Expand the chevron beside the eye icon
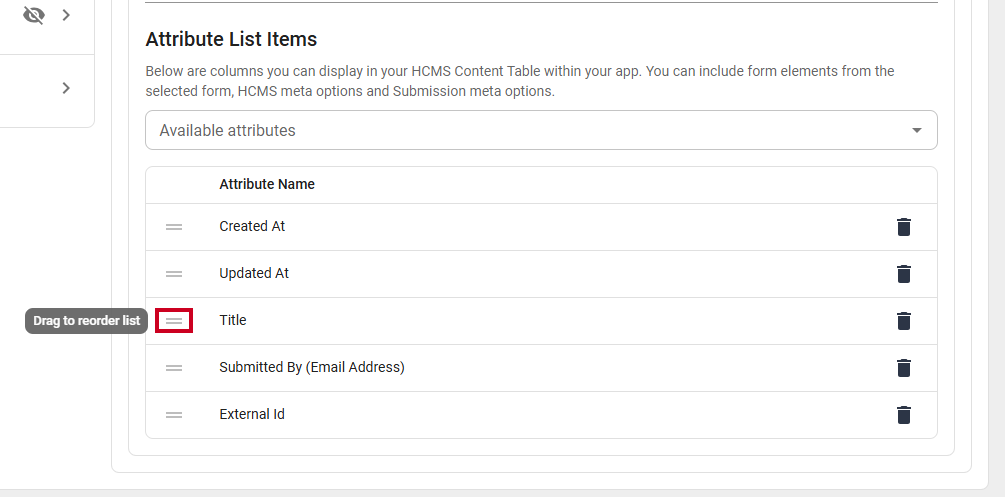Viewport: 1005px width, 497px height. pyautogui.click(x=66, y=15)
